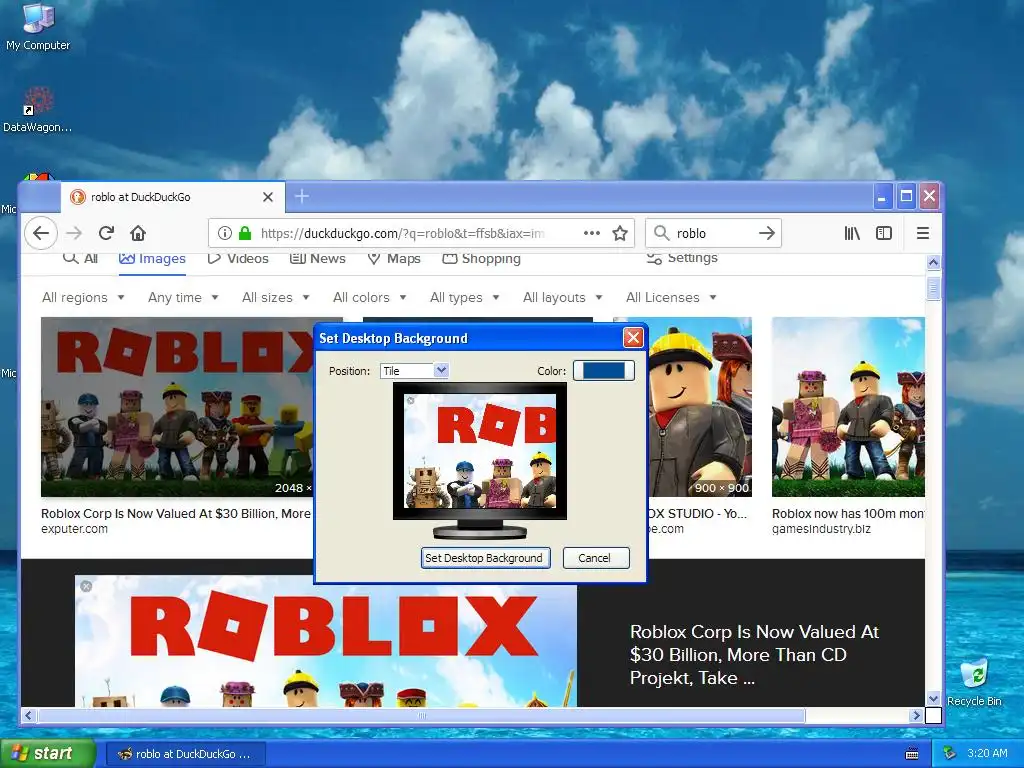Viewport: 1024px width, 768px height.
Task: Open the Library icon in toolbar
Action: [852, 233]
